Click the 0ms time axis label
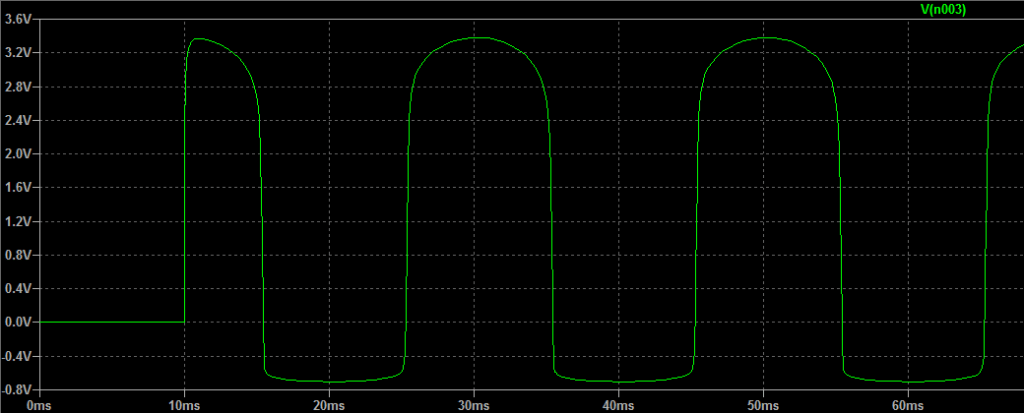 (x=39, y=405)
